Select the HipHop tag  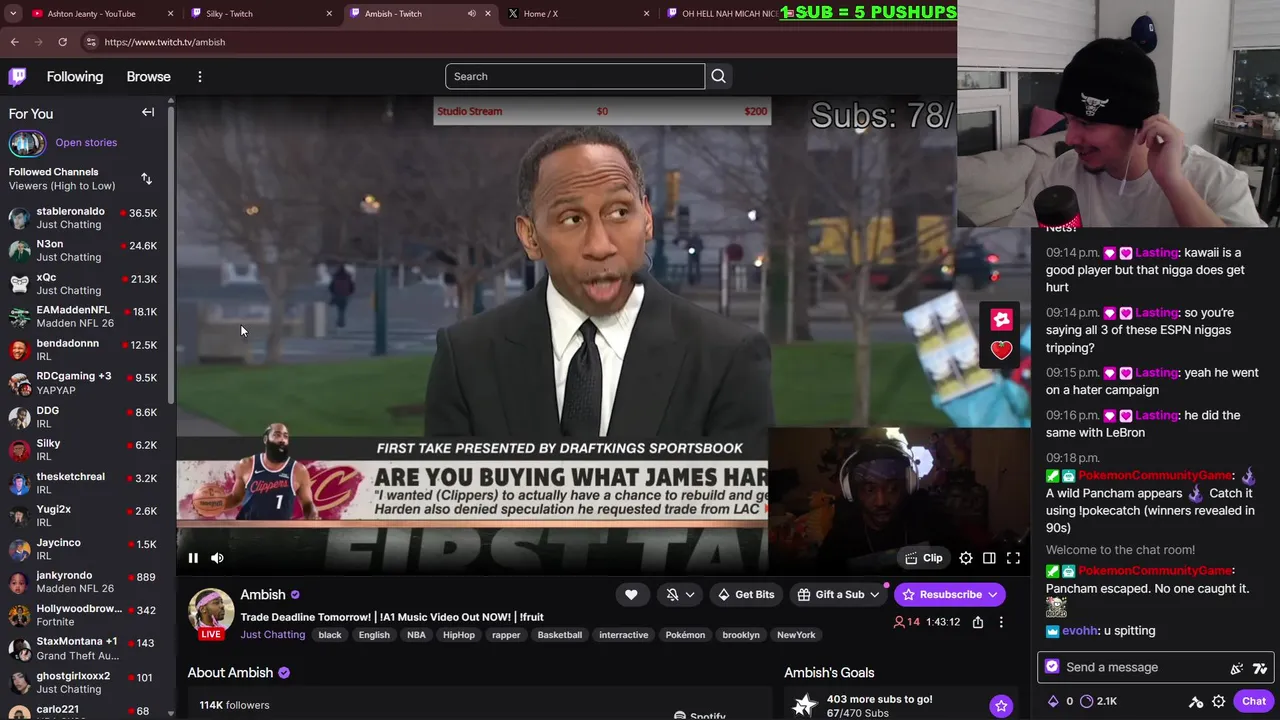coord(459,635)
